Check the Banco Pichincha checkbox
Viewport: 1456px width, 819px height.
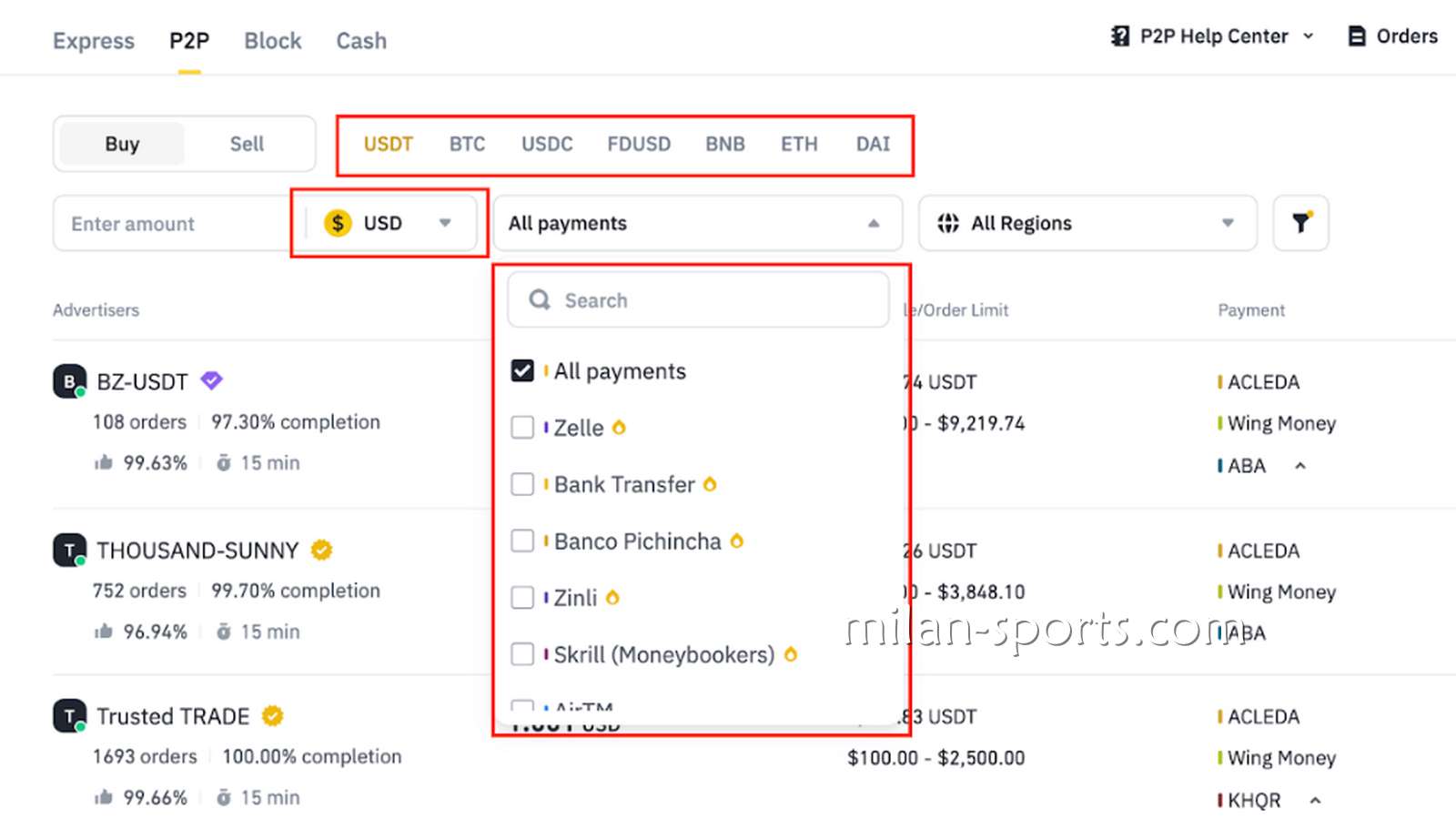pos(522,541)
